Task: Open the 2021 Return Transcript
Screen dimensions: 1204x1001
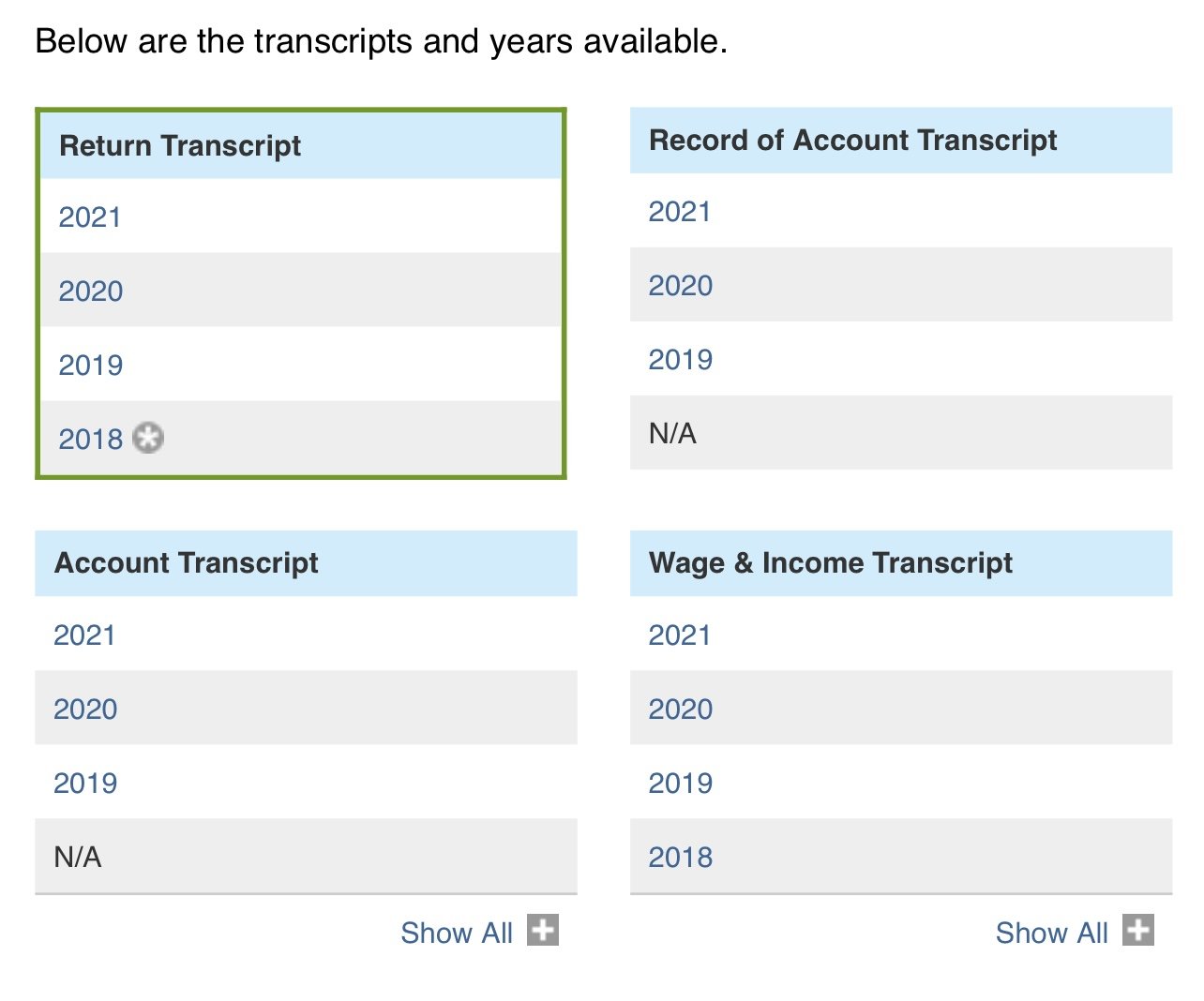Action: [90, 217]
